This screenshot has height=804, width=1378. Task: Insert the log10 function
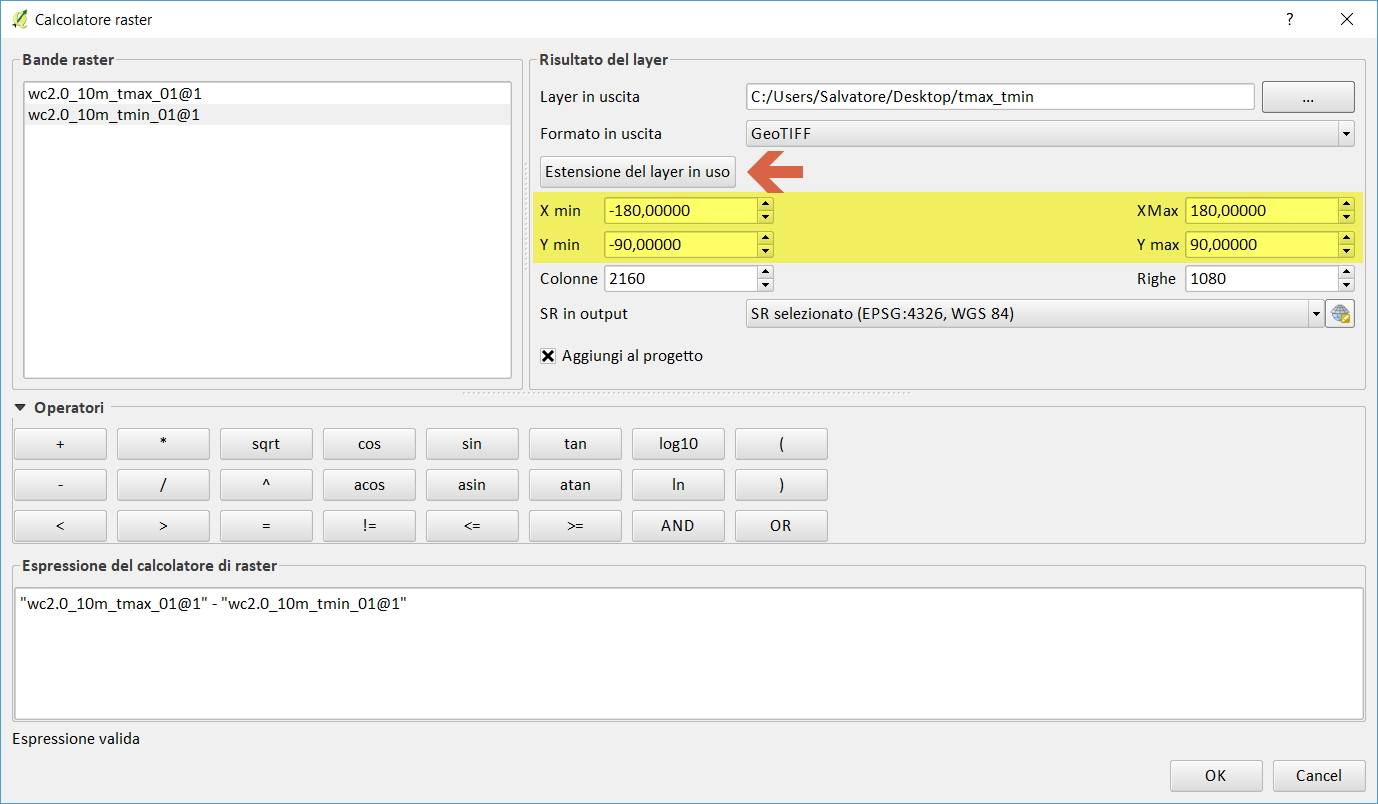pos(678,444)
